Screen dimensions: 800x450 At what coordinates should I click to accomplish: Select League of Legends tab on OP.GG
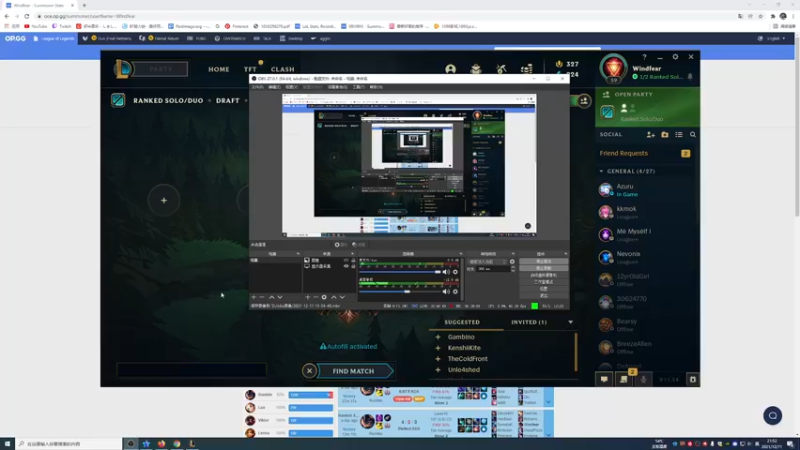click(x=54, y=38)
